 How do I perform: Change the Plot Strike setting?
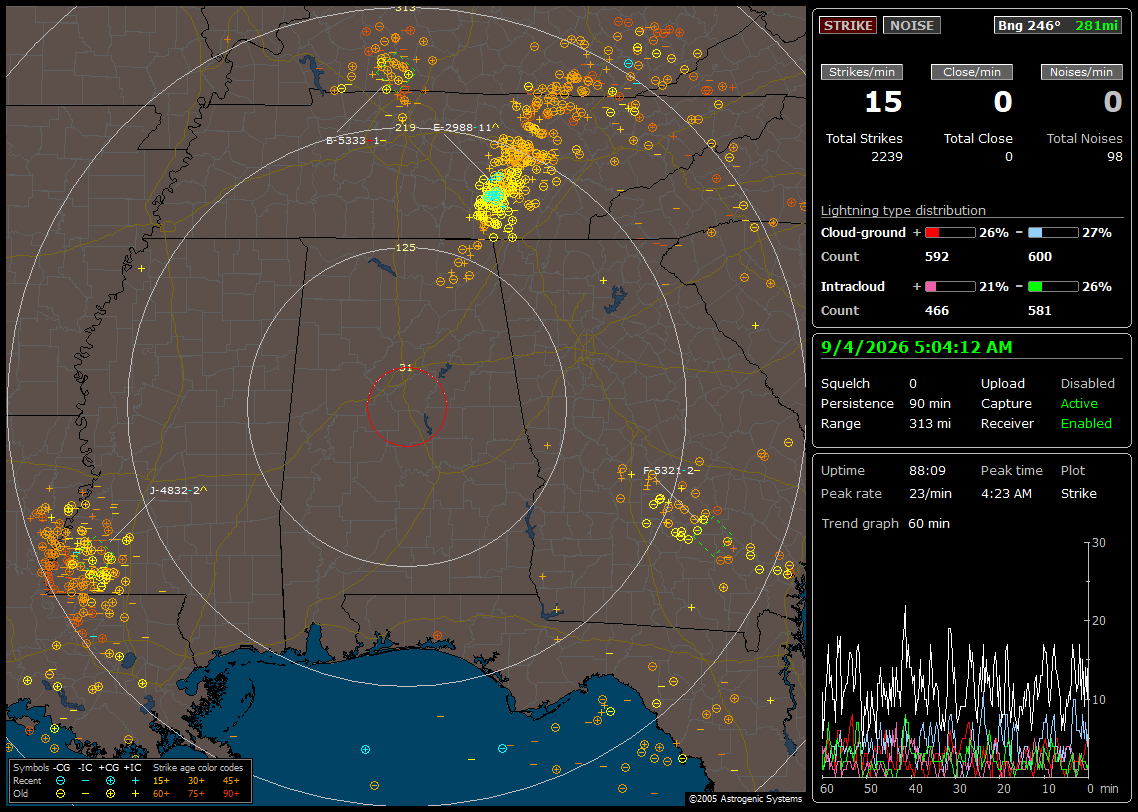click(x=1078, y=493)
